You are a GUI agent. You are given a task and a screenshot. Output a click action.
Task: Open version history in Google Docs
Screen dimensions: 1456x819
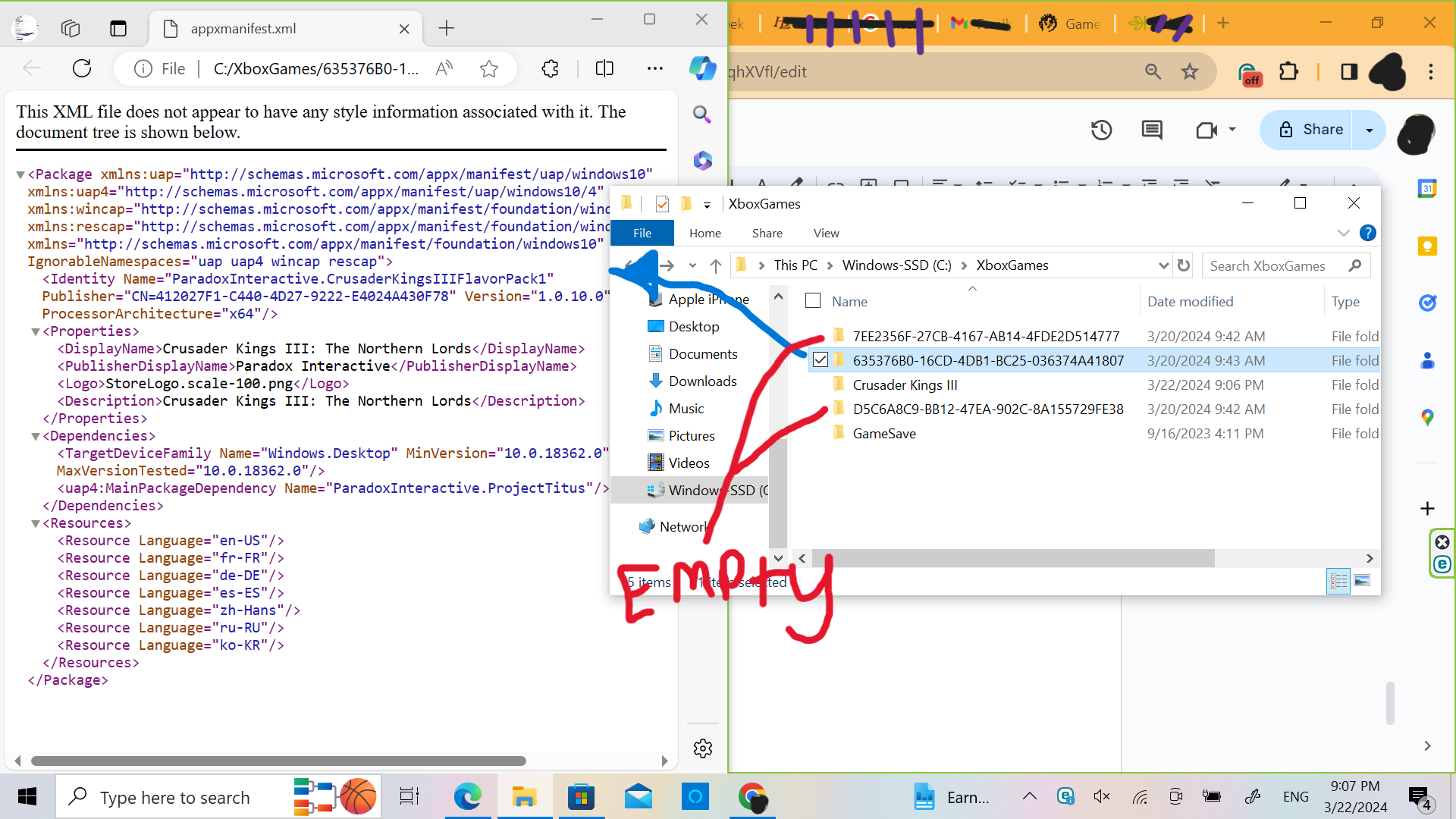1101,130
